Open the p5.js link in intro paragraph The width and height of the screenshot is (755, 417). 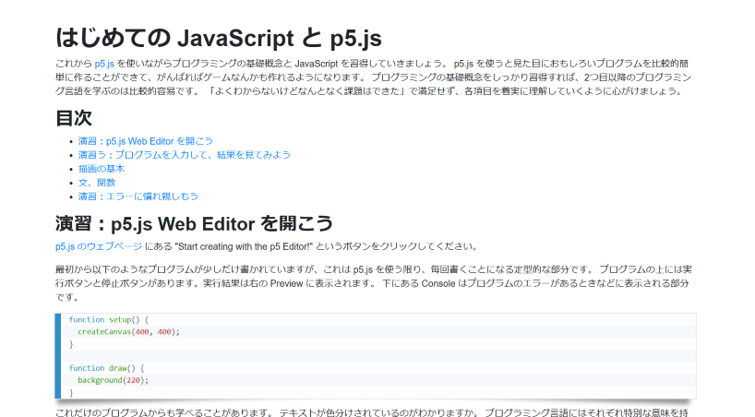(105, 64)
